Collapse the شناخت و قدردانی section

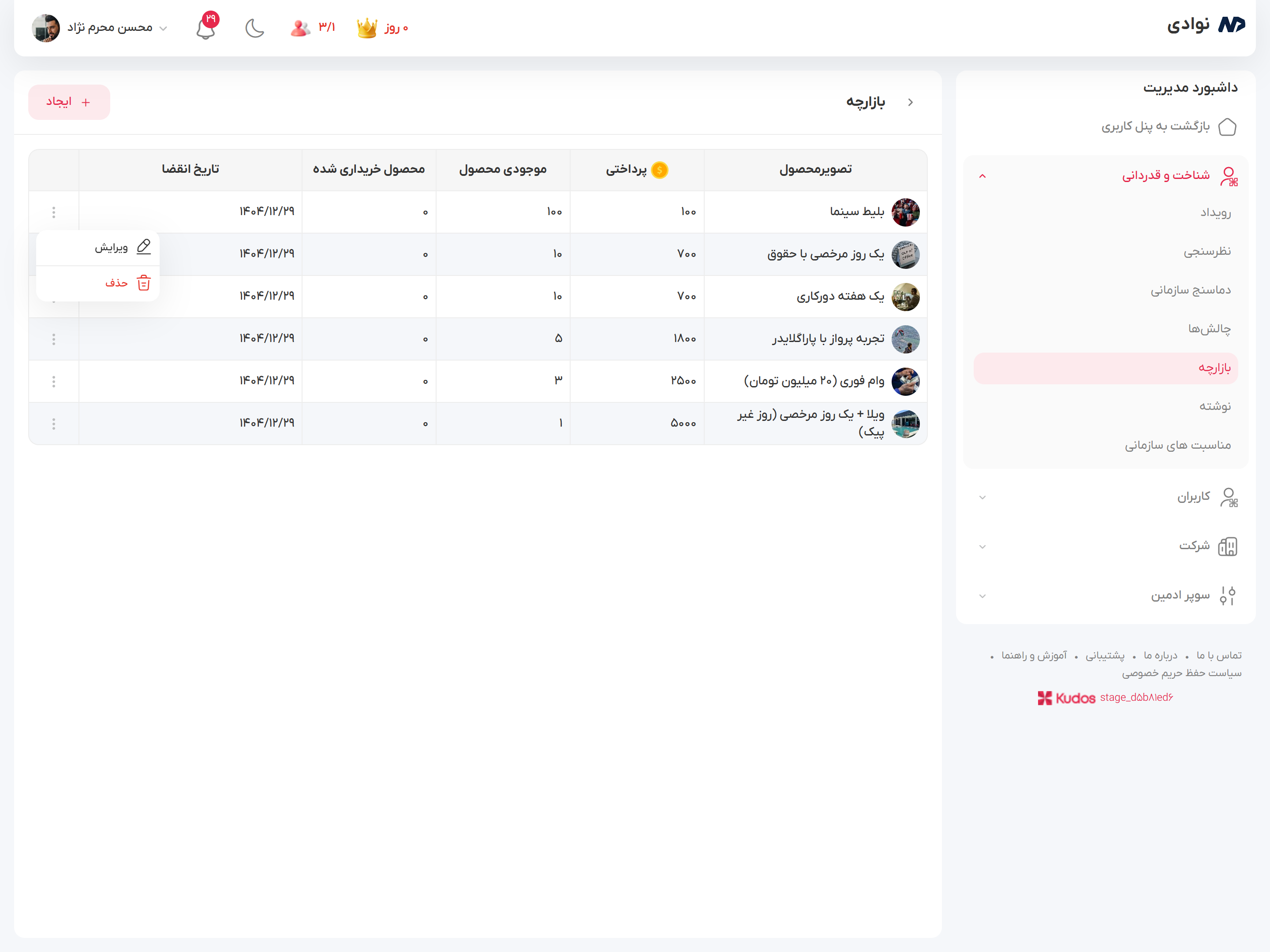pos(982,175)
